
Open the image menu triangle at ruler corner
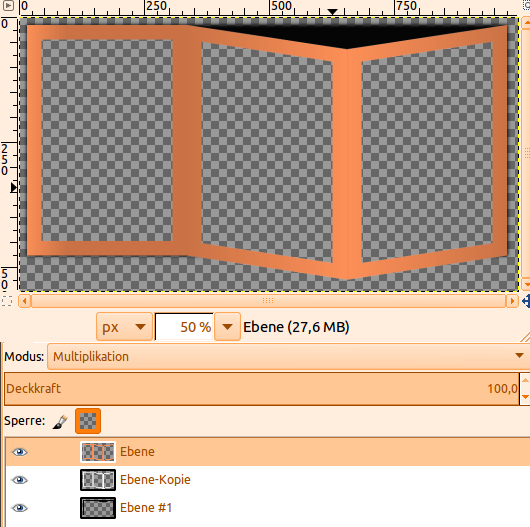click(x=8, y=5)
